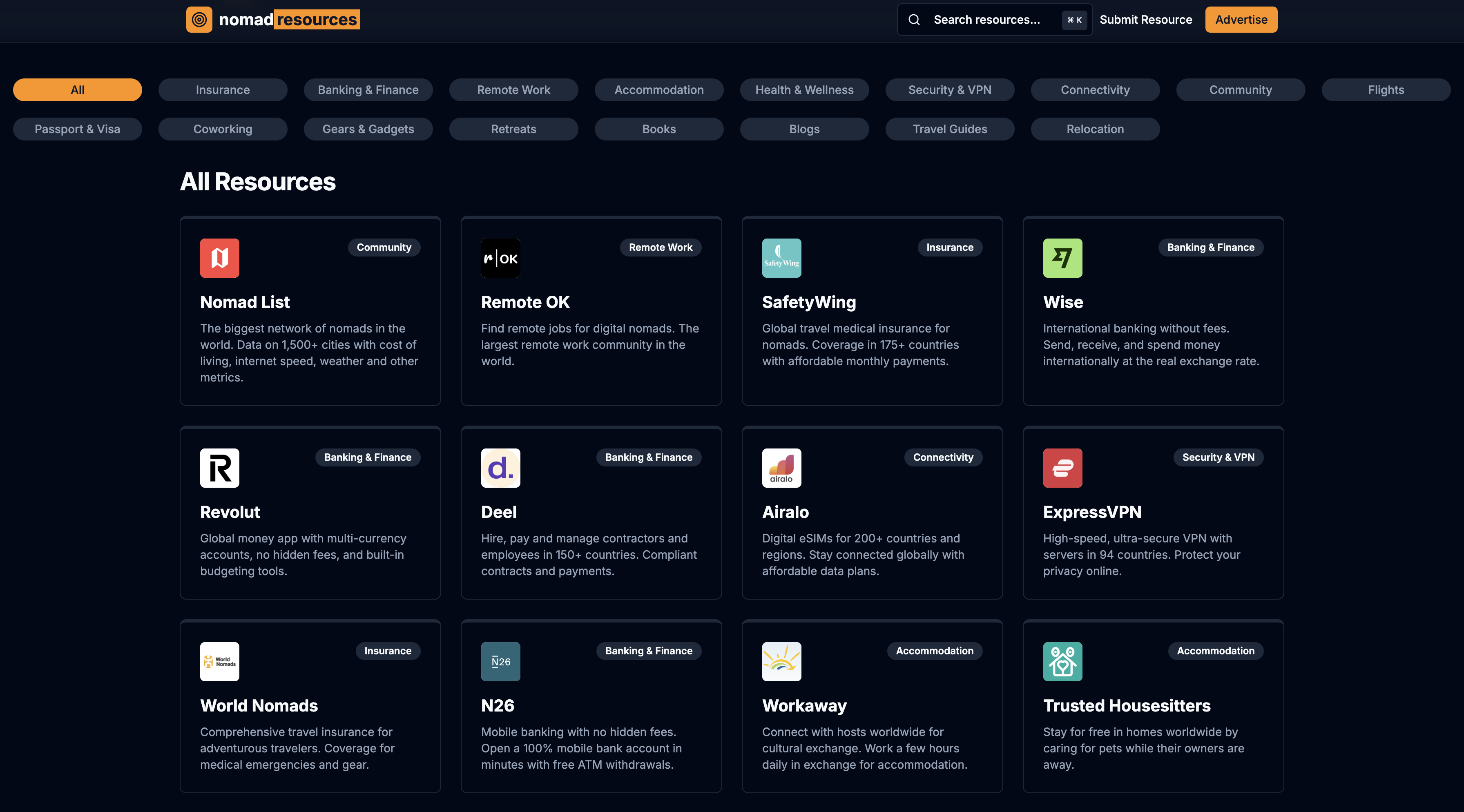Open the Deel card title

click(498, 513)
